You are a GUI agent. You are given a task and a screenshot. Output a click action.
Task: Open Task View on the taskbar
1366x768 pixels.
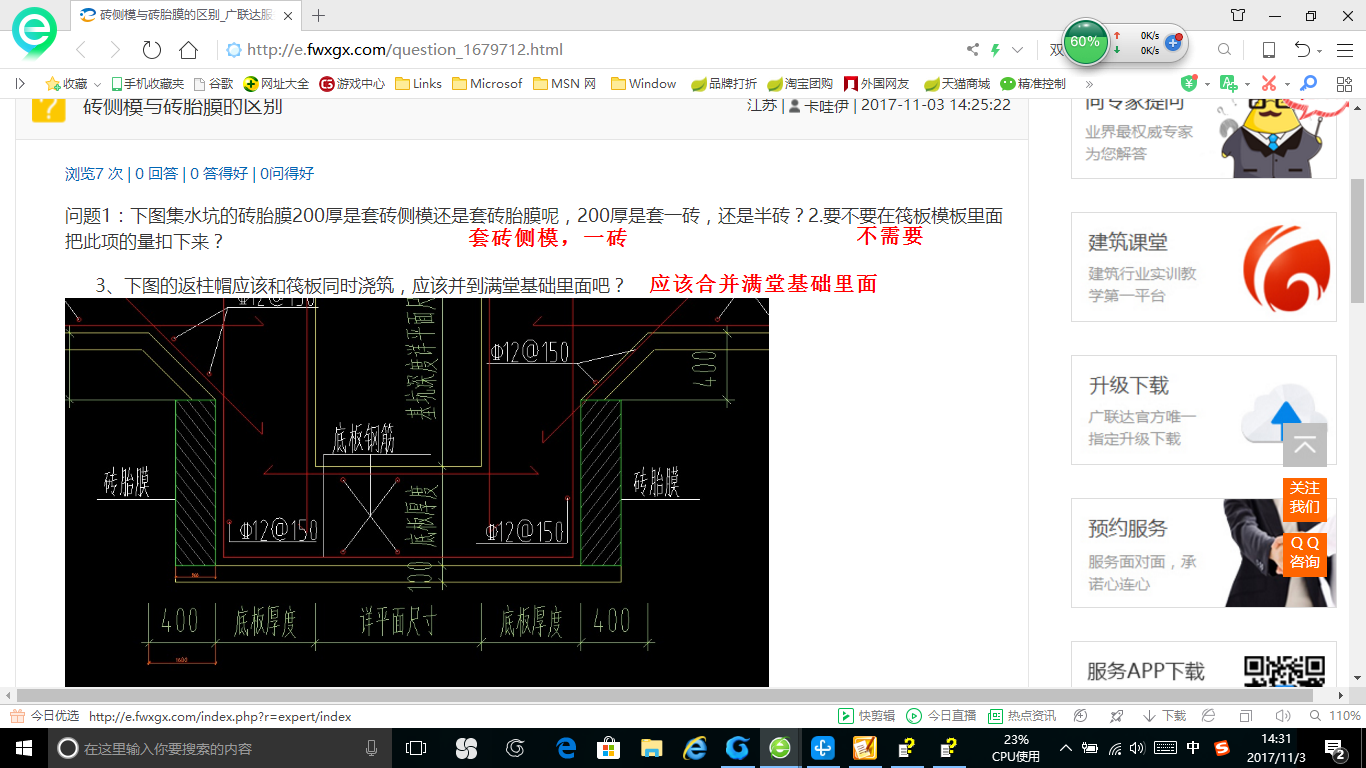tap(416, 748)
